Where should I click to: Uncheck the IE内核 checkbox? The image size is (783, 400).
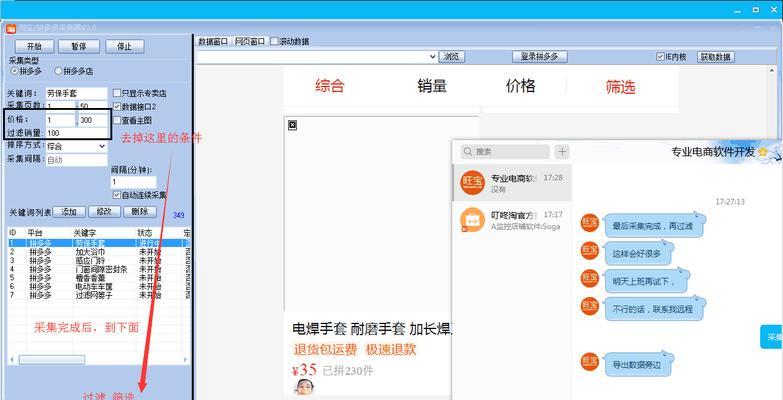pyautogui.click(x=660, y=57)
